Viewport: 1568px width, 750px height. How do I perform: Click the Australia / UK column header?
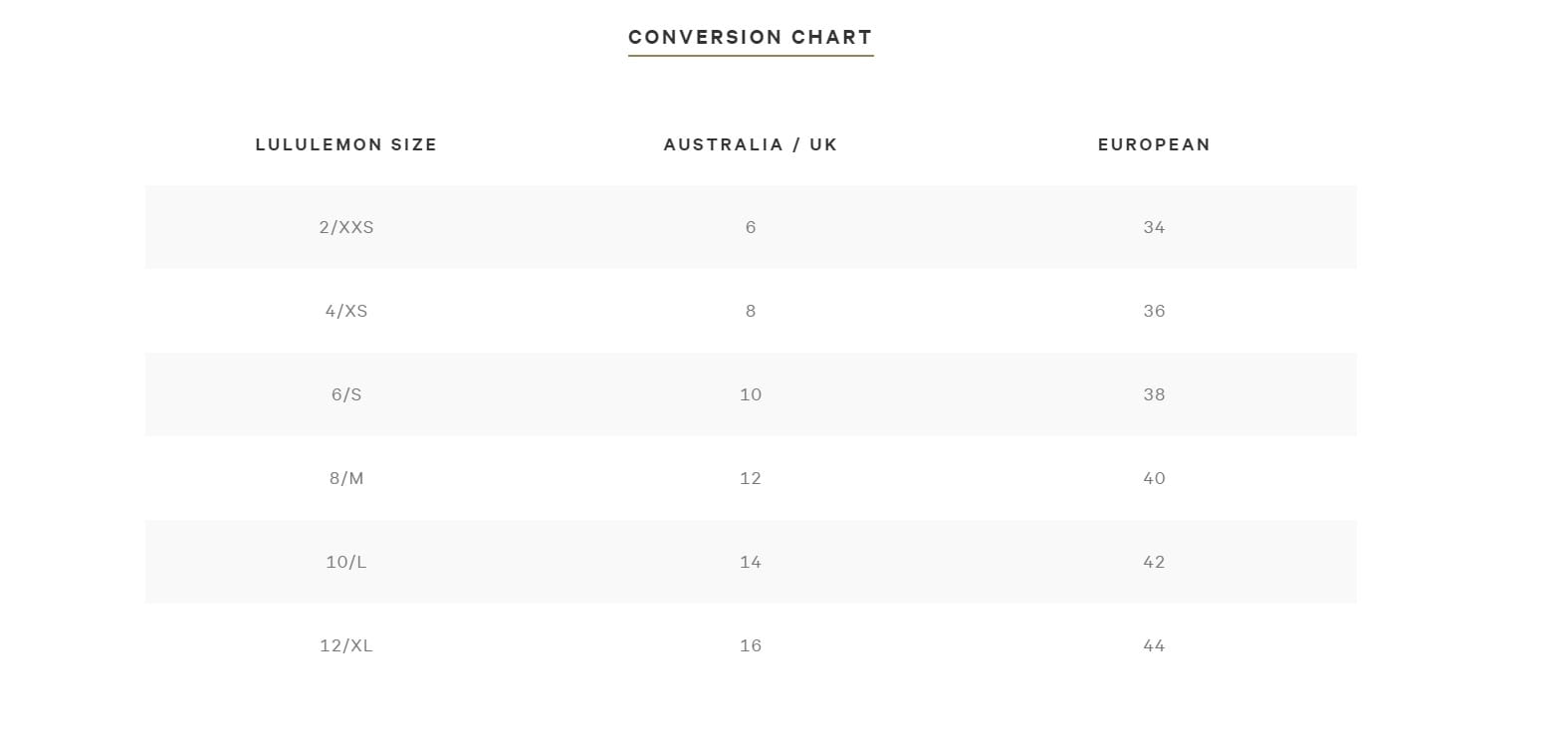(x=751, y=144)
